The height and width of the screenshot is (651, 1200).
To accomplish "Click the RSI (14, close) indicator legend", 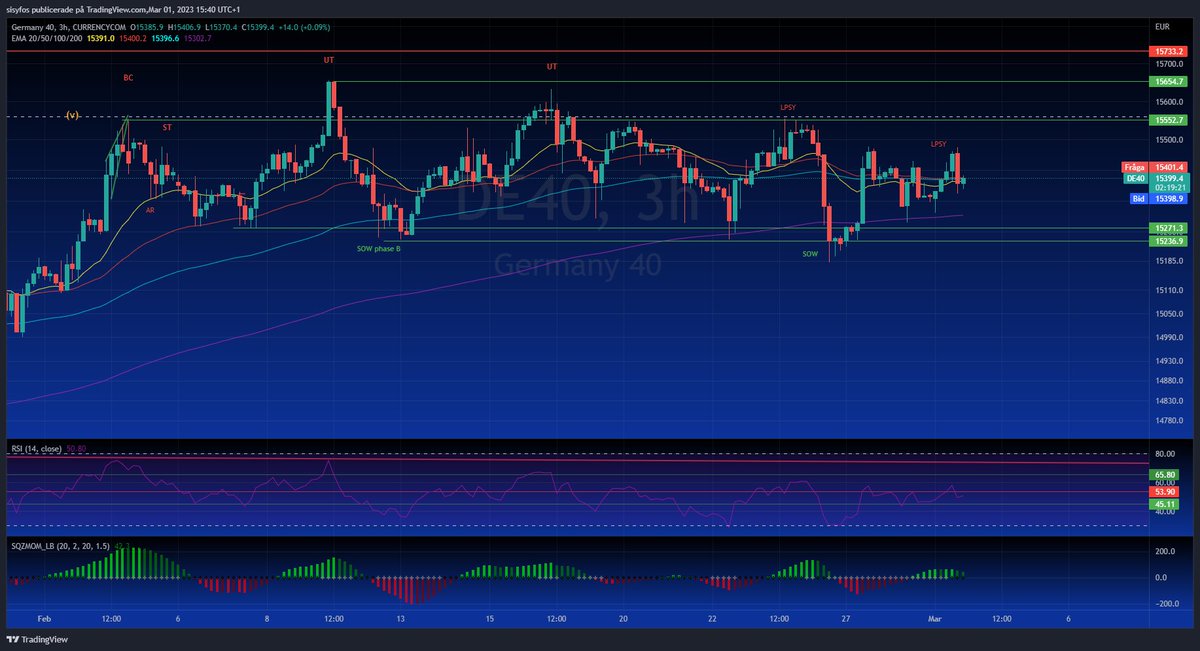I will click(37, 449).
